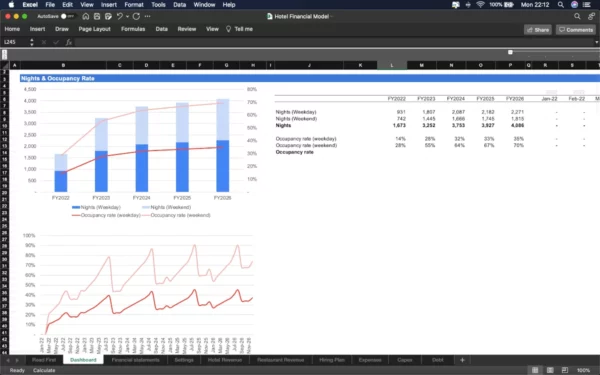Switch to the Capex sheet tab

click(404, 360)
